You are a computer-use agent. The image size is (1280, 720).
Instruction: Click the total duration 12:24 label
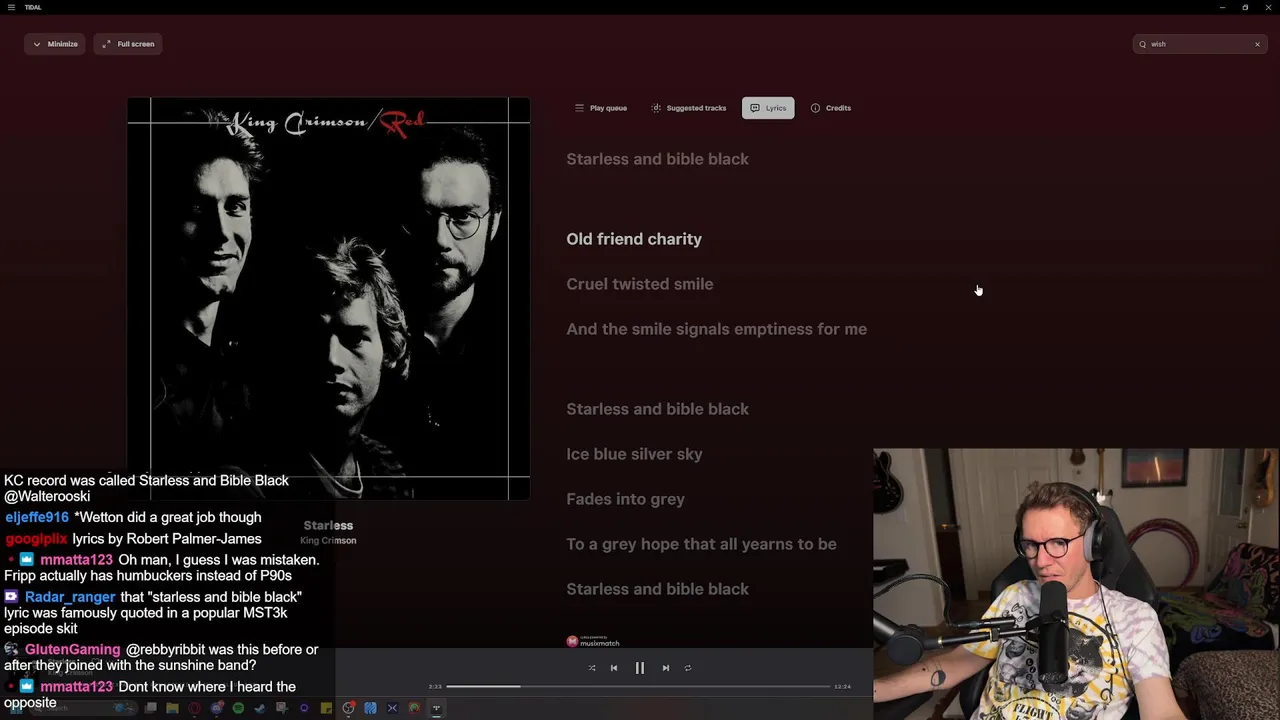(x=842, y=686)
